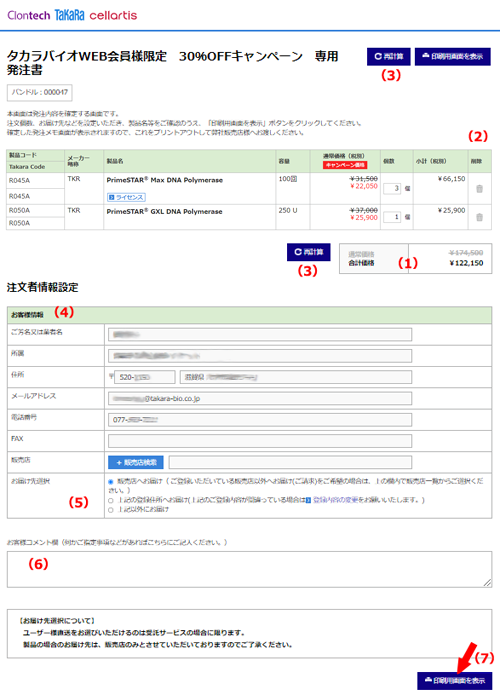Focus the phone number field 077-

tap(260, 420)
